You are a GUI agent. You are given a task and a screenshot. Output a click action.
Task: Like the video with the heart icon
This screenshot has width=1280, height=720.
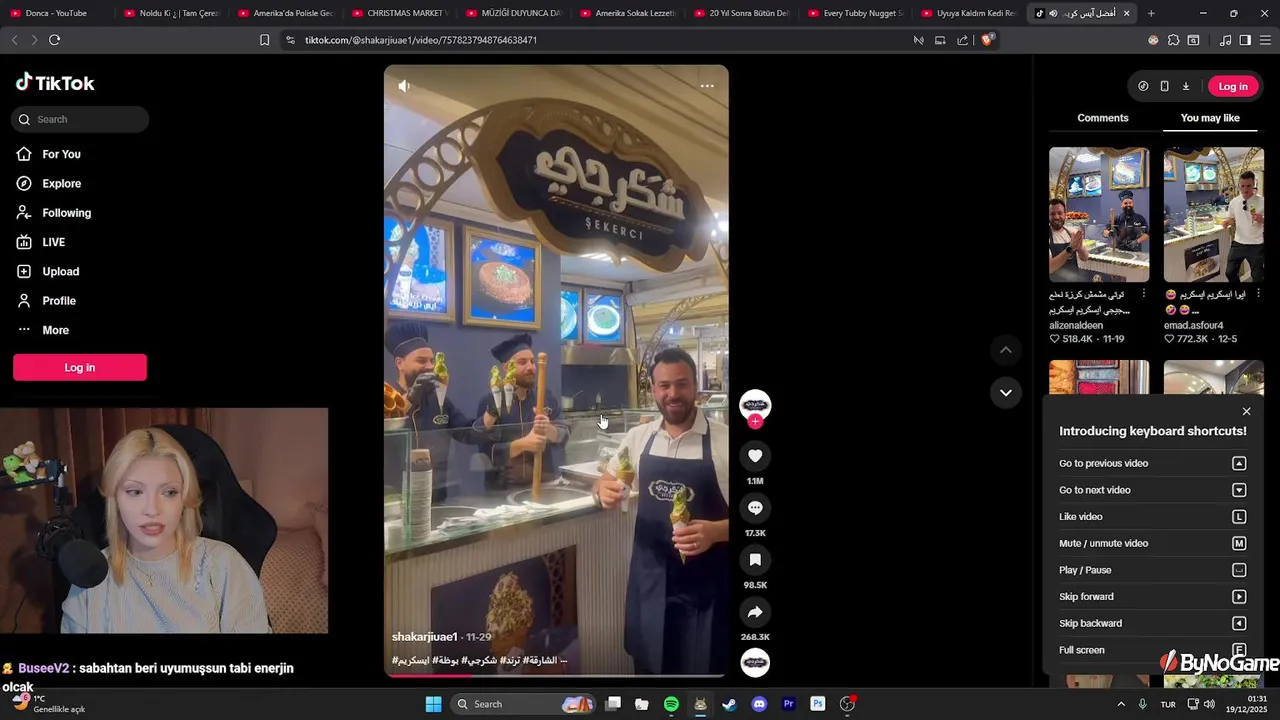click(x=755, y=456)
